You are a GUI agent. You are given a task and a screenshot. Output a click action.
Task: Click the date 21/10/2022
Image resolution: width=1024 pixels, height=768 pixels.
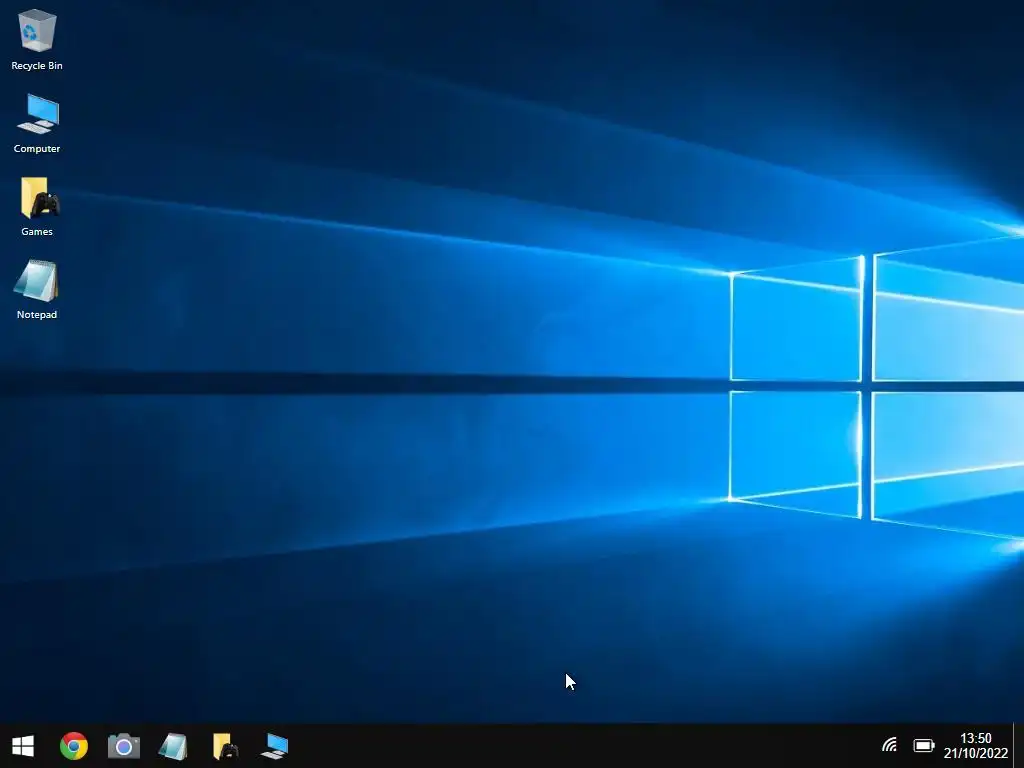[976, 753]
